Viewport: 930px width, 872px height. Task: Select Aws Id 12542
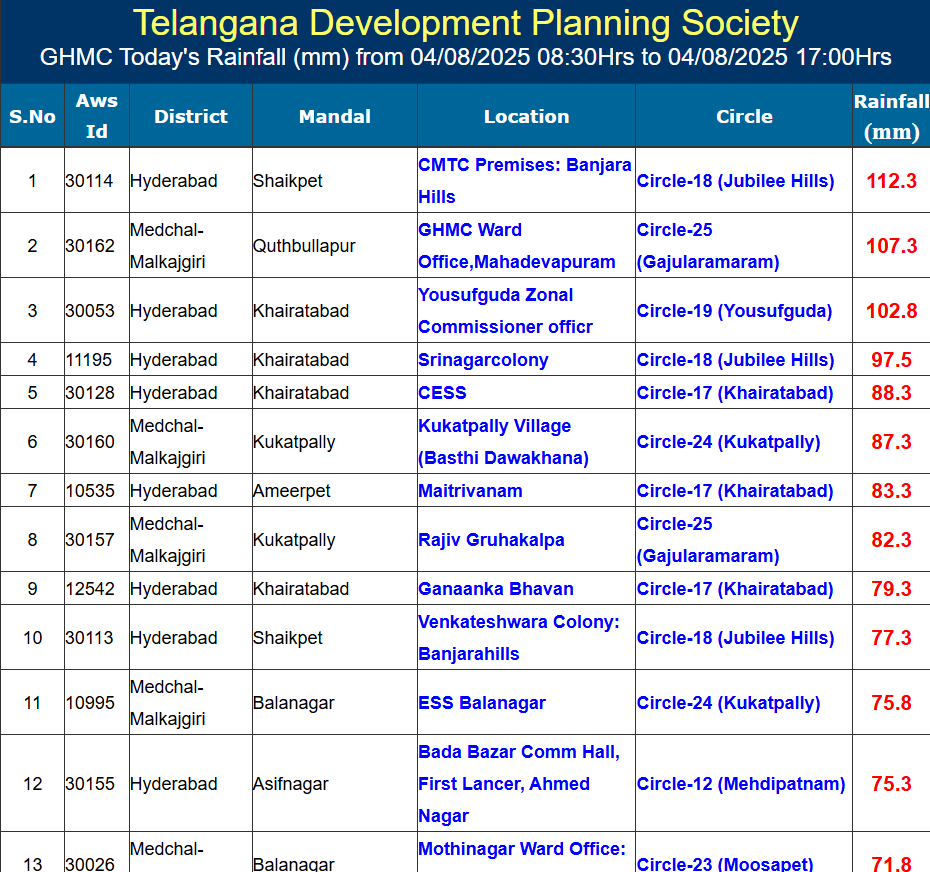point(90,588)
